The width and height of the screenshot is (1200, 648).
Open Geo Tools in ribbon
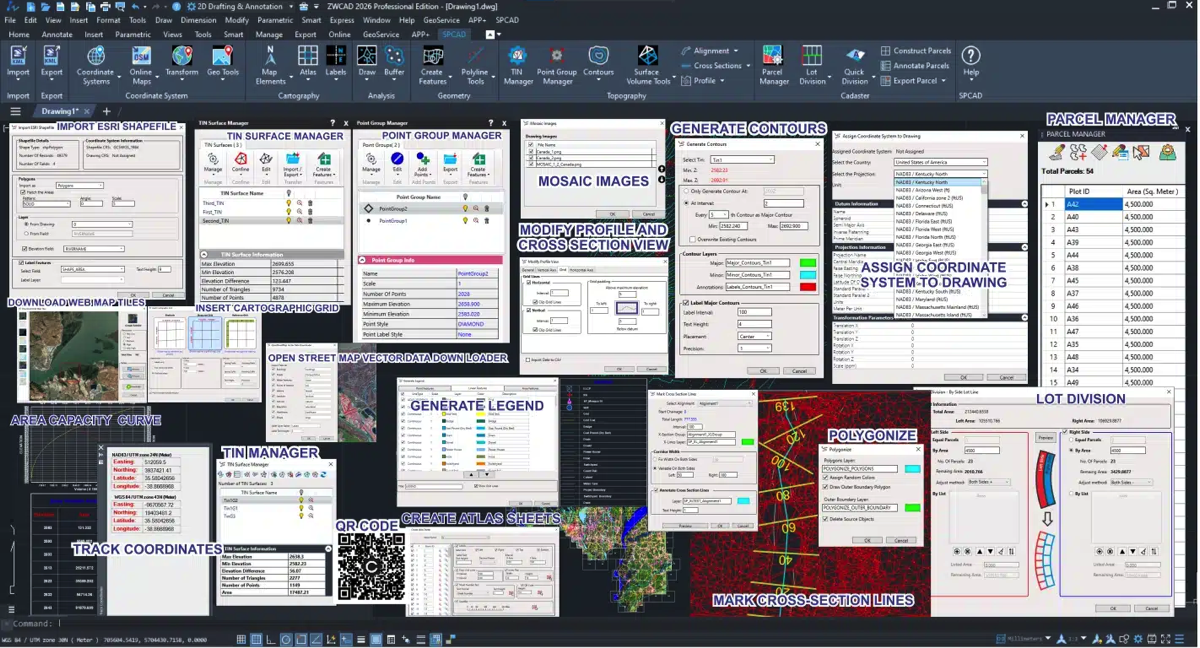point(223,61)
